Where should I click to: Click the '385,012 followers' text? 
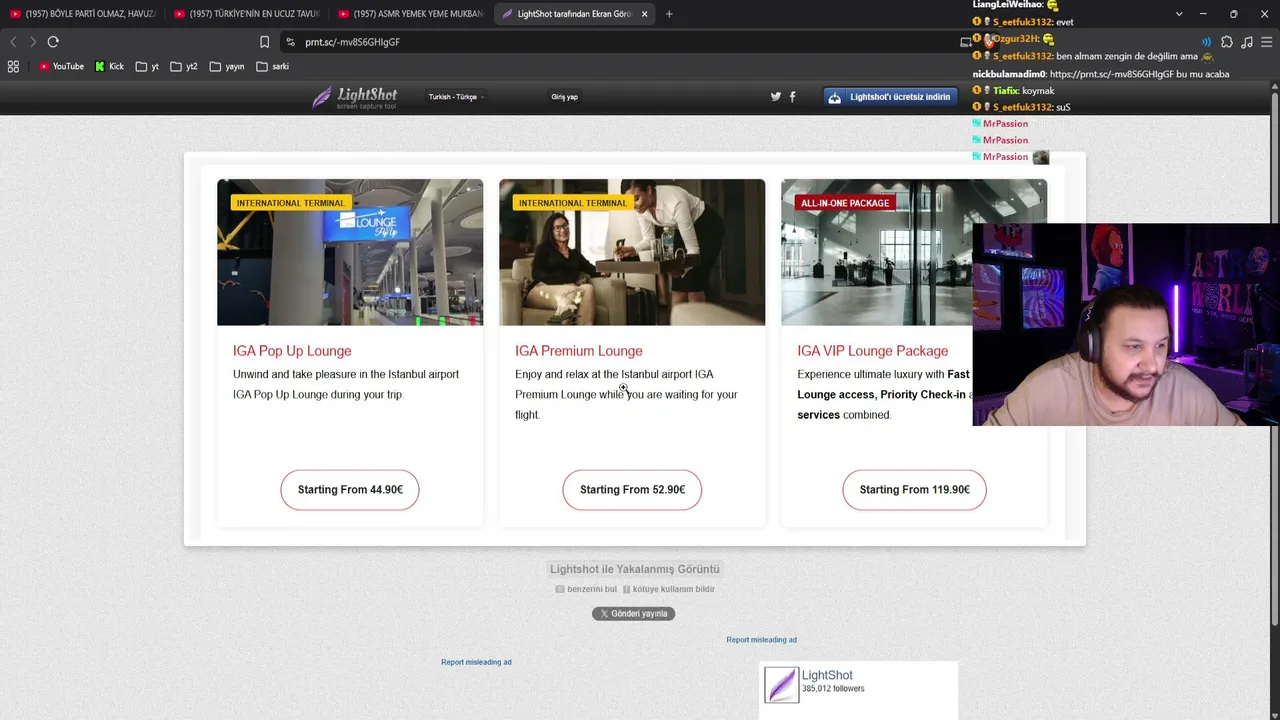[833, 689]
